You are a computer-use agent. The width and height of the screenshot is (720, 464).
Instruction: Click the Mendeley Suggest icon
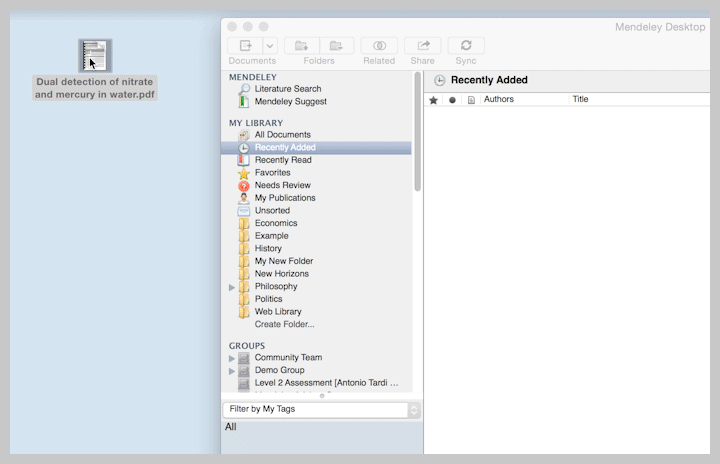click(244, 102)
